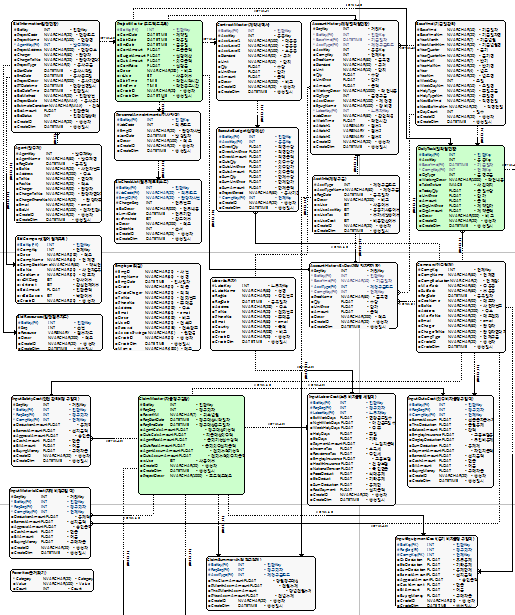Select the green ClaimMaster entity box
The image size is (515, 615).
(x=192, y=445)
